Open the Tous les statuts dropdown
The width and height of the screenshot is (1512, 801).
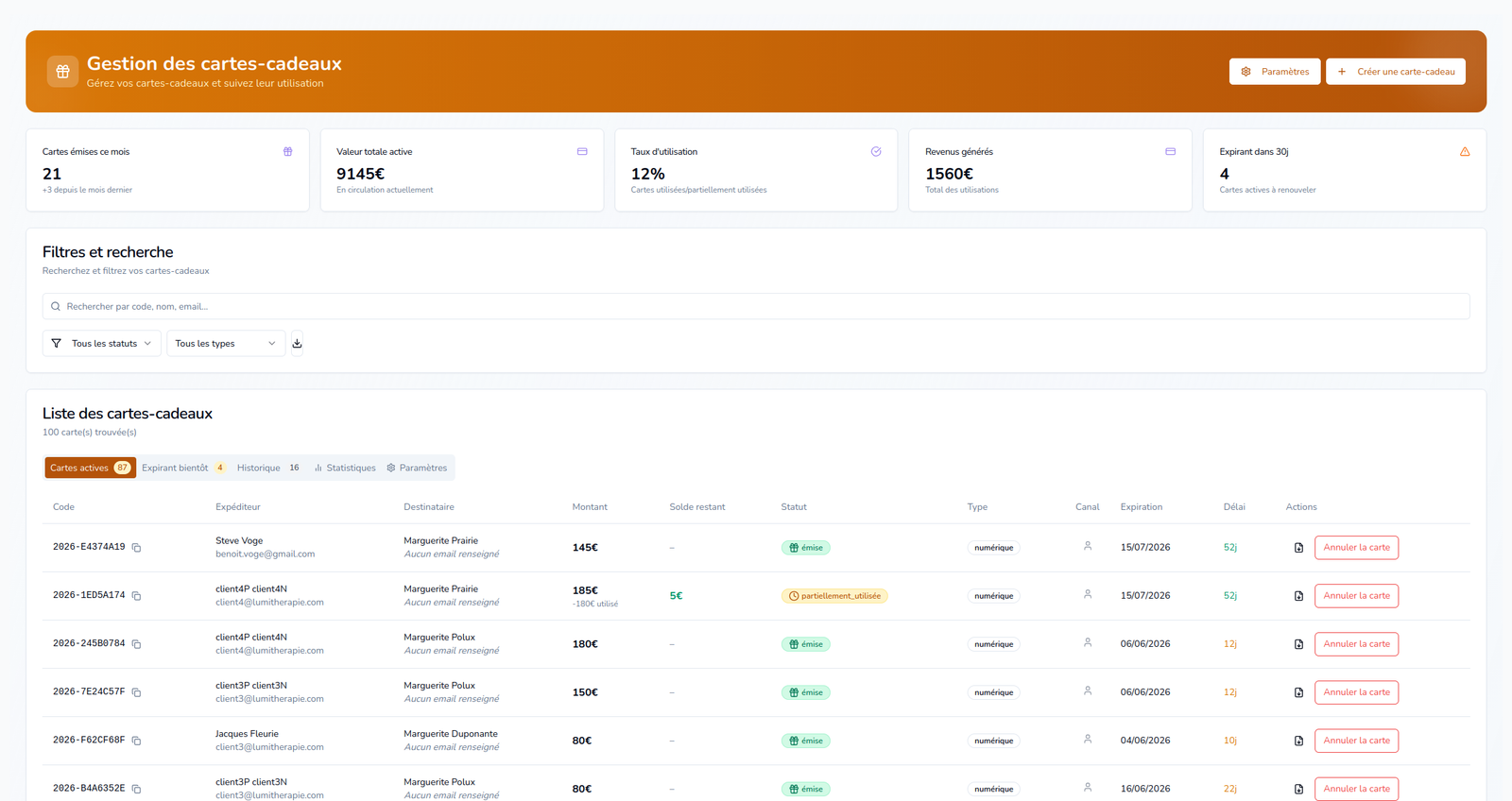pyautogui.click(x=102, y=344)
